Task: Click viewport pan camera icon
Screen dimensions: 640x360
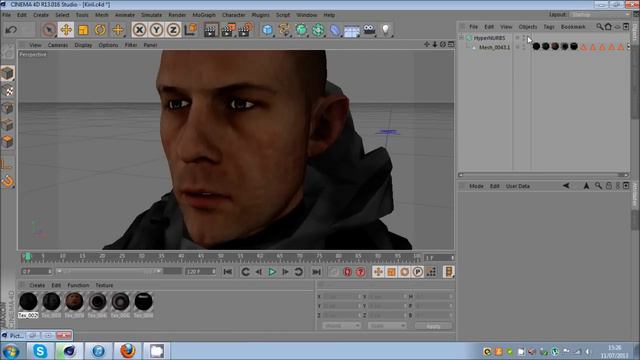Action: 427,44
